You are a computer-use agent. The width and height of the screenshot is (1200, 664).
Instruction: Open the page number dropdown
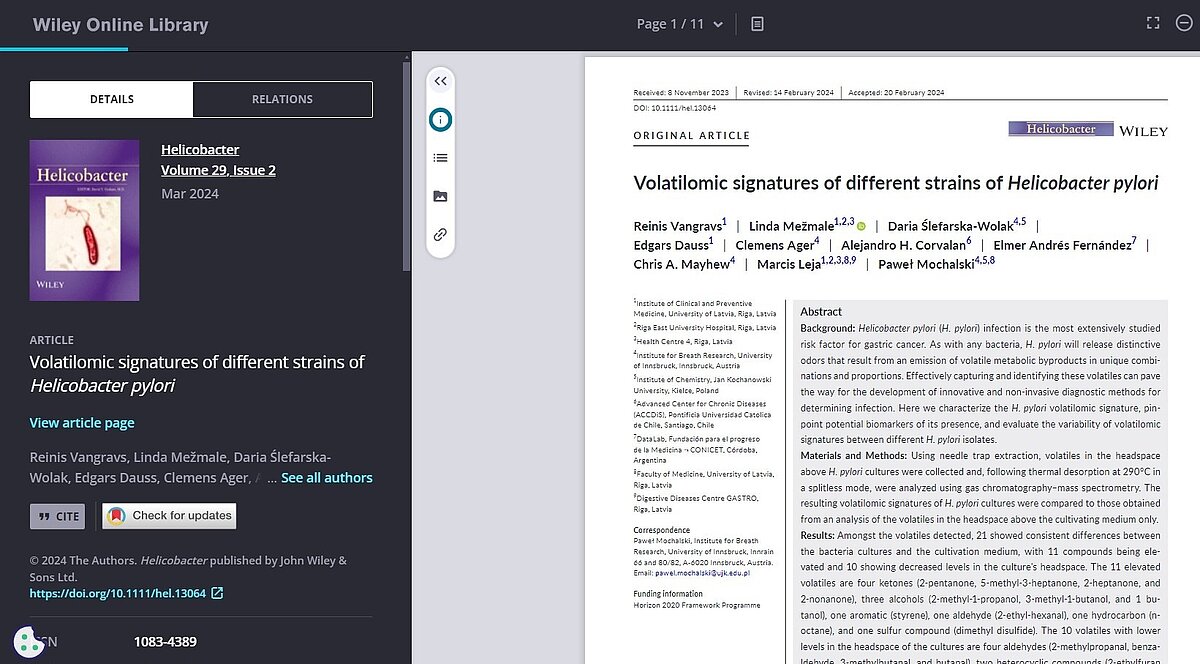click(x=680, y=24)
